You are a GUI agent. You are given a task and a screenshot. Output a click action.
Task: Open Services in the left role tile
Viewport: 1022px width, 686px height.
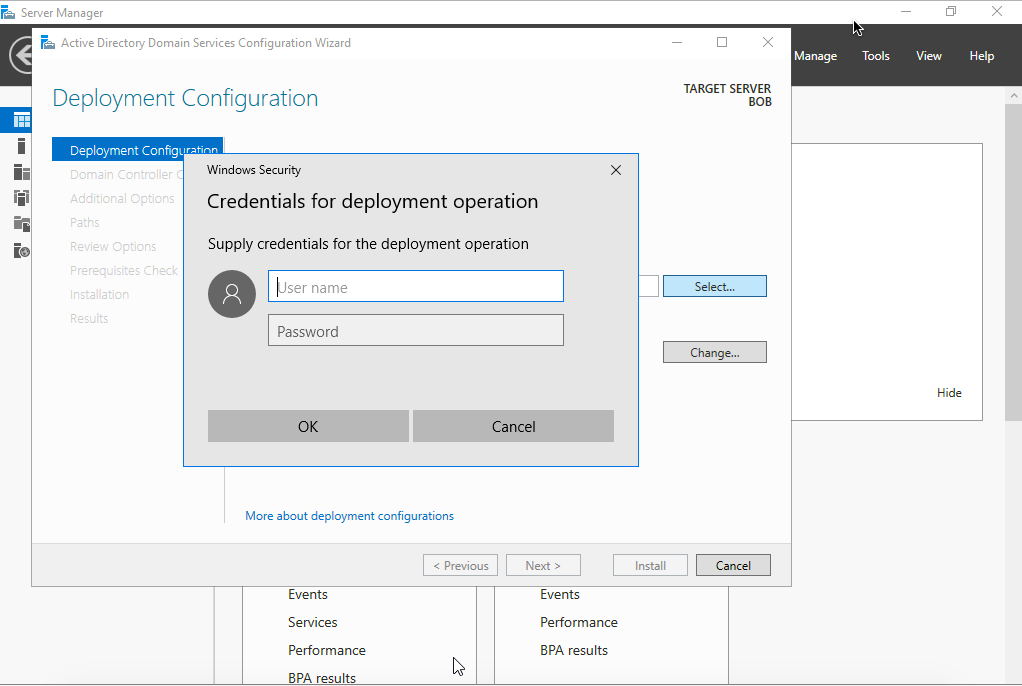pyautogui.click(x=312, y=622)
